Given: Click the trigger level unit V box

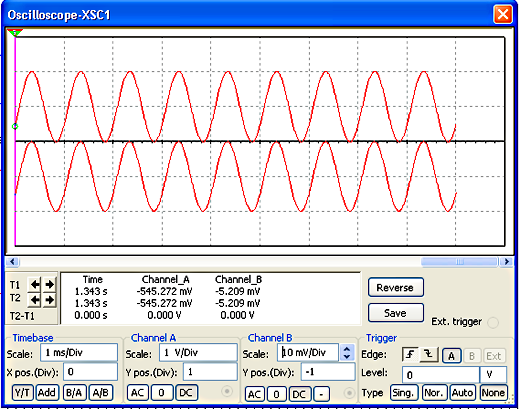Looking at the screenshot, I should (x=493, y=375).
